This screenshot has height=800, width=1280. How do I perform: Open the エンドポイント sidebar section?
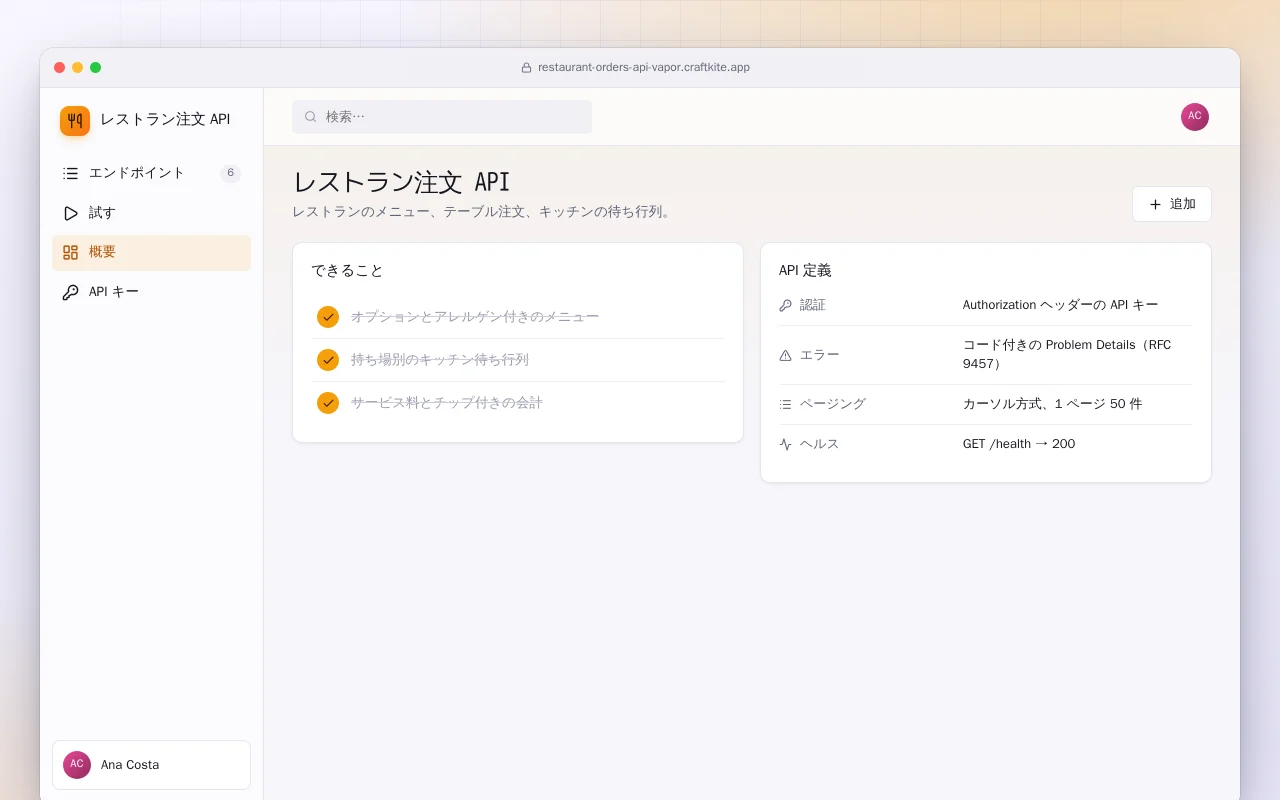click(151, 173)
